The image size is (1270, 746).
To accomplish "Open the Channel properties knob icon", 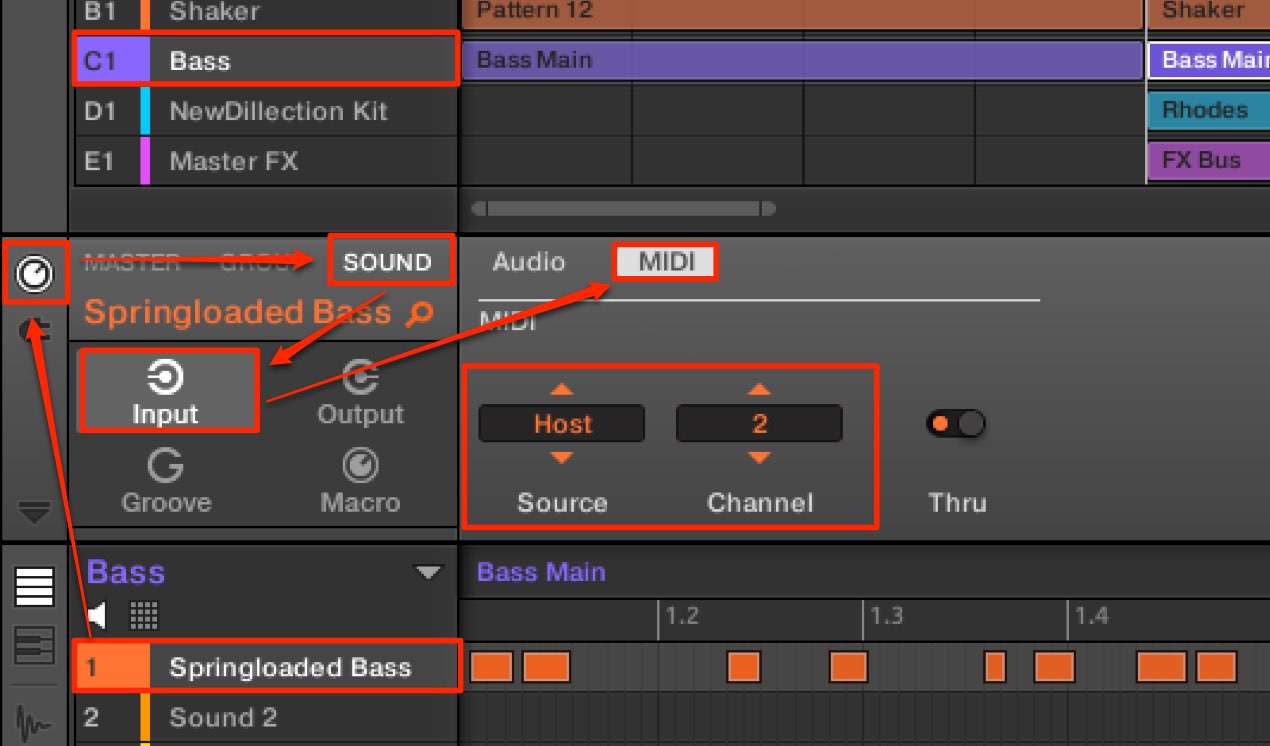I will coord(34,272).
